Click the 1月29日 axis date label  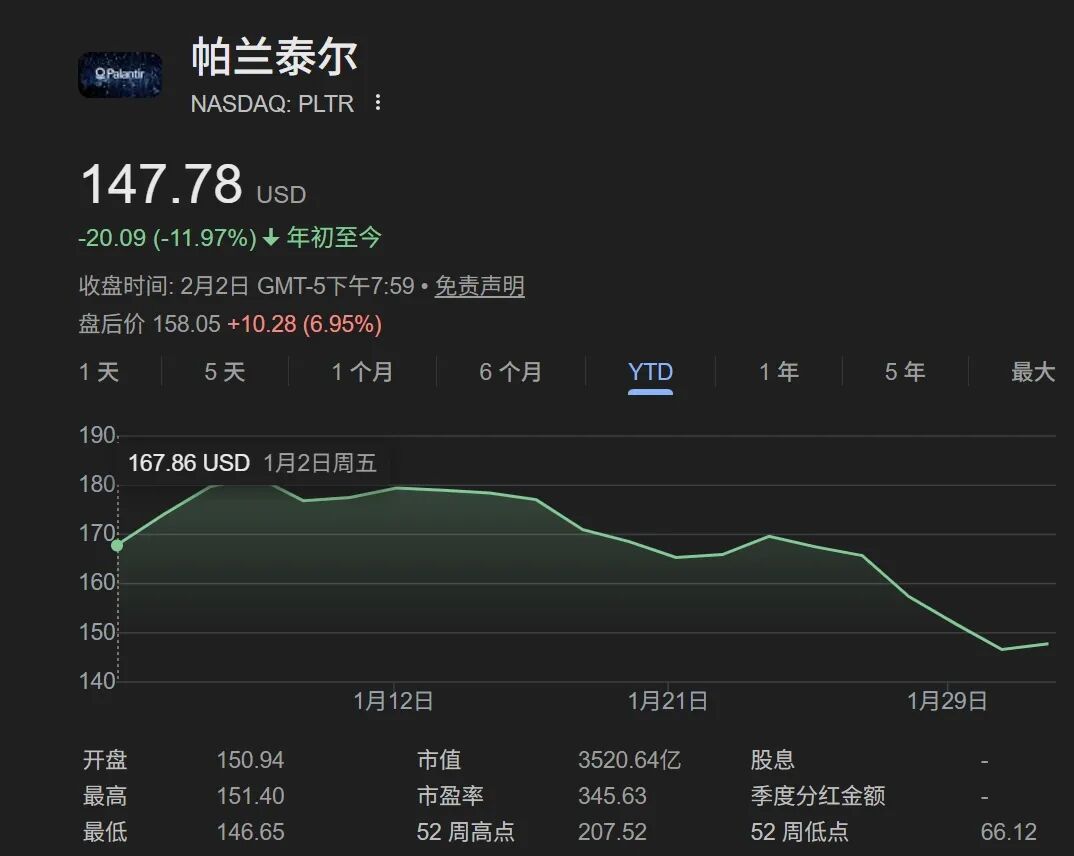(x=947, y=701)
